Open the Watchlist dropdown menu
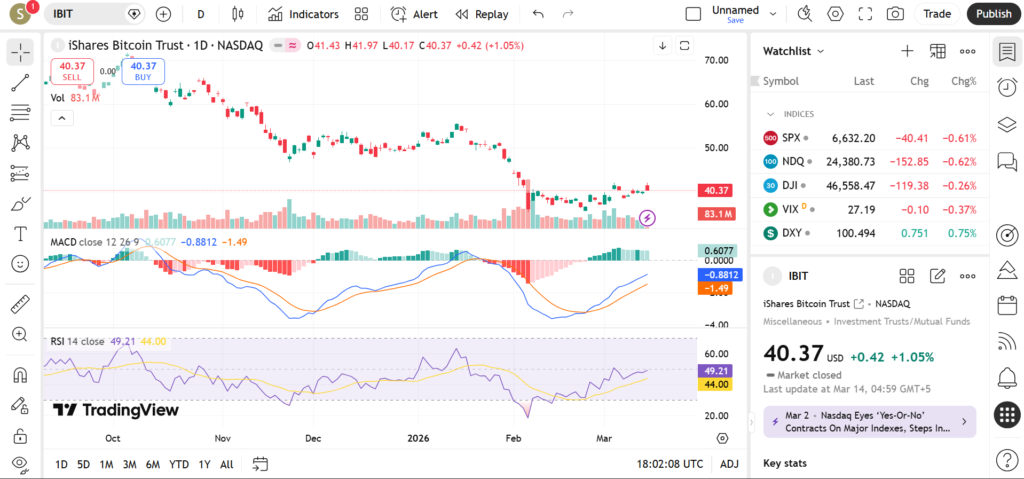 (x=794, y=51)
